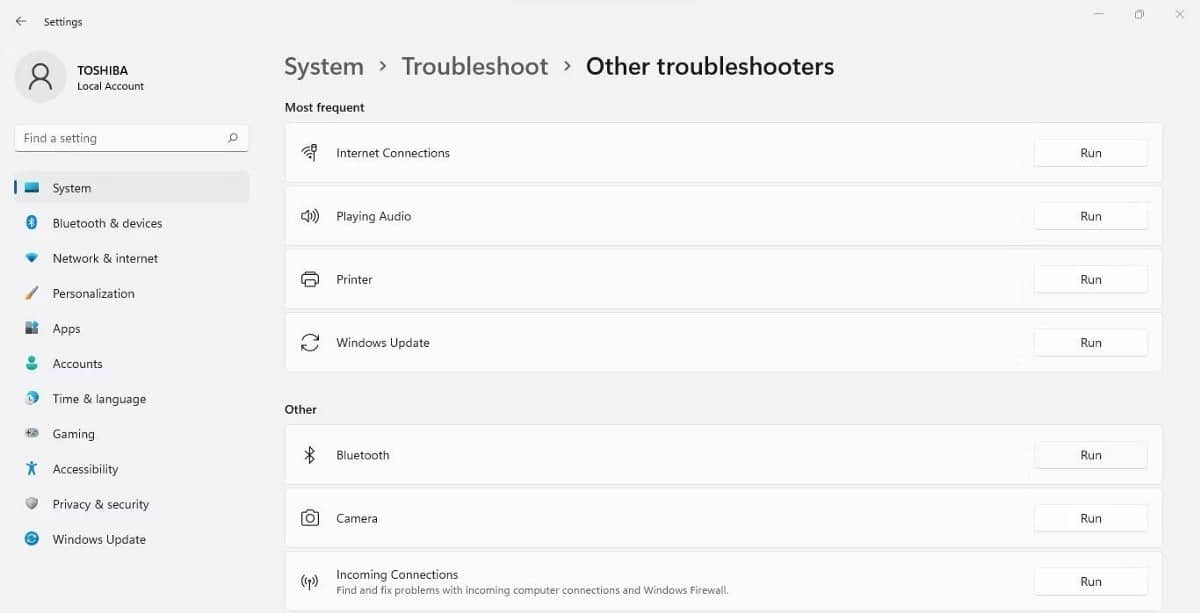
Task: Run the Playing Audio troubleshooter
Action: [x=1090, y=216]
